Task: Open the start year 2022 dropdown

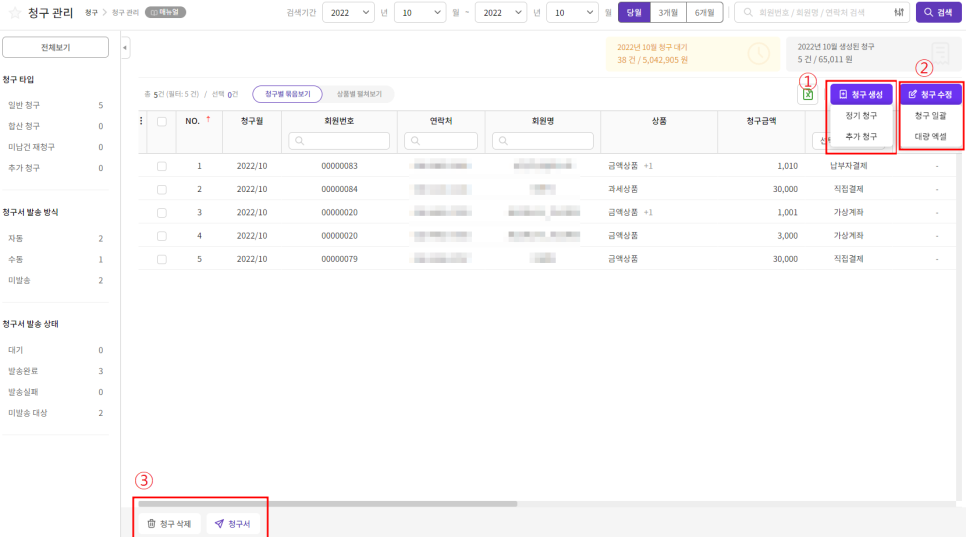Action: pyautogui.click(x=348, y=12)
